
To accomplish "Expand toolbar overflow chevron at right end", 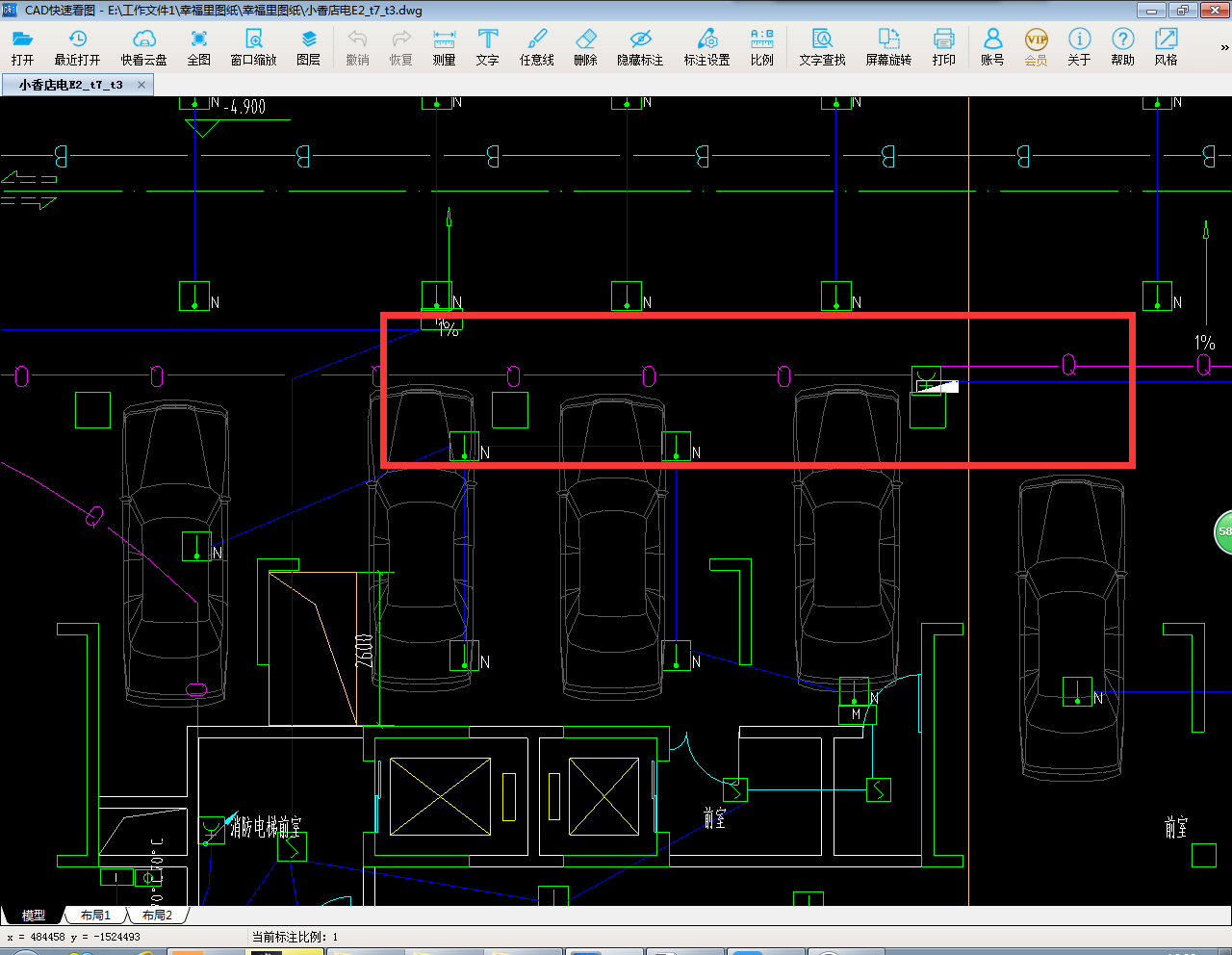I will tap(1224, 47).
